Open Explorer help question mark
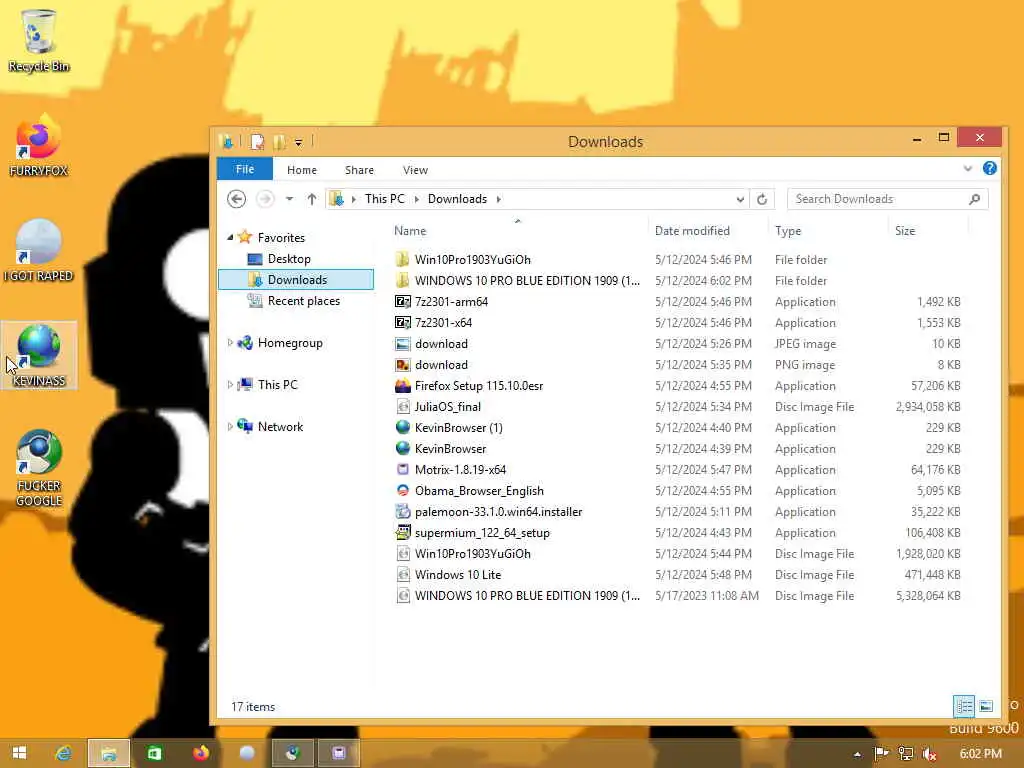This screenshot has height=768, width=1024. [x=989, y=168]
